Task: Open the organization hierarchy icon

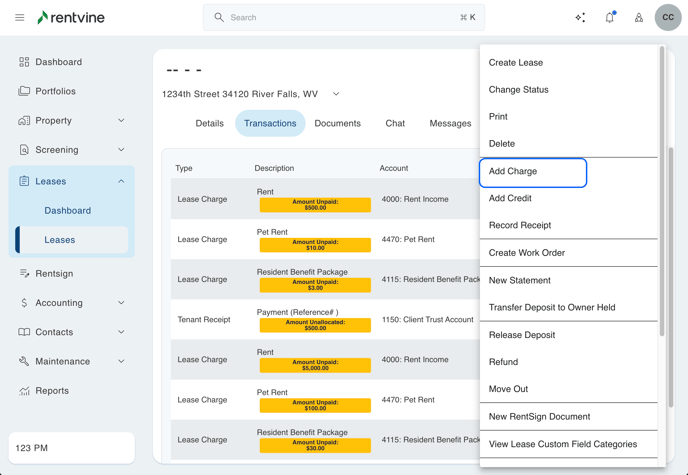Action: click(x=638, y=18)
